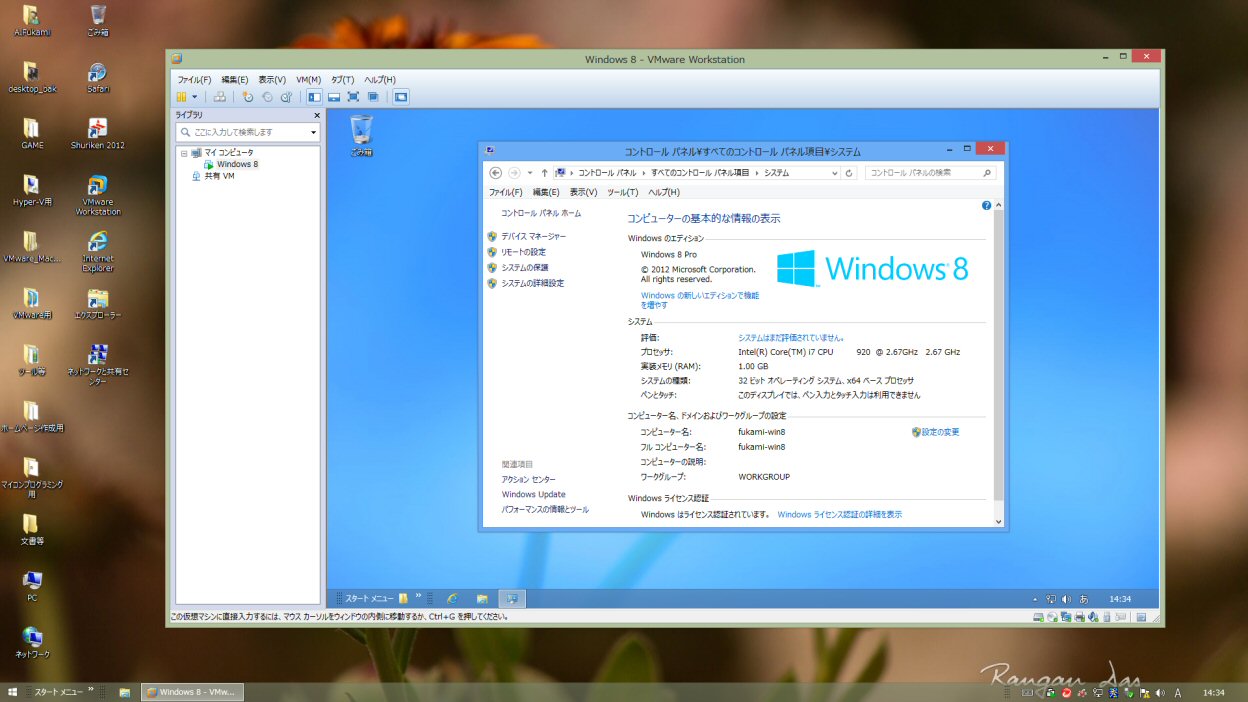Click the up-level arrow in address bar
Viewport: 1248px width, 702px height.
pyautogui.click(x=544, y=173)
